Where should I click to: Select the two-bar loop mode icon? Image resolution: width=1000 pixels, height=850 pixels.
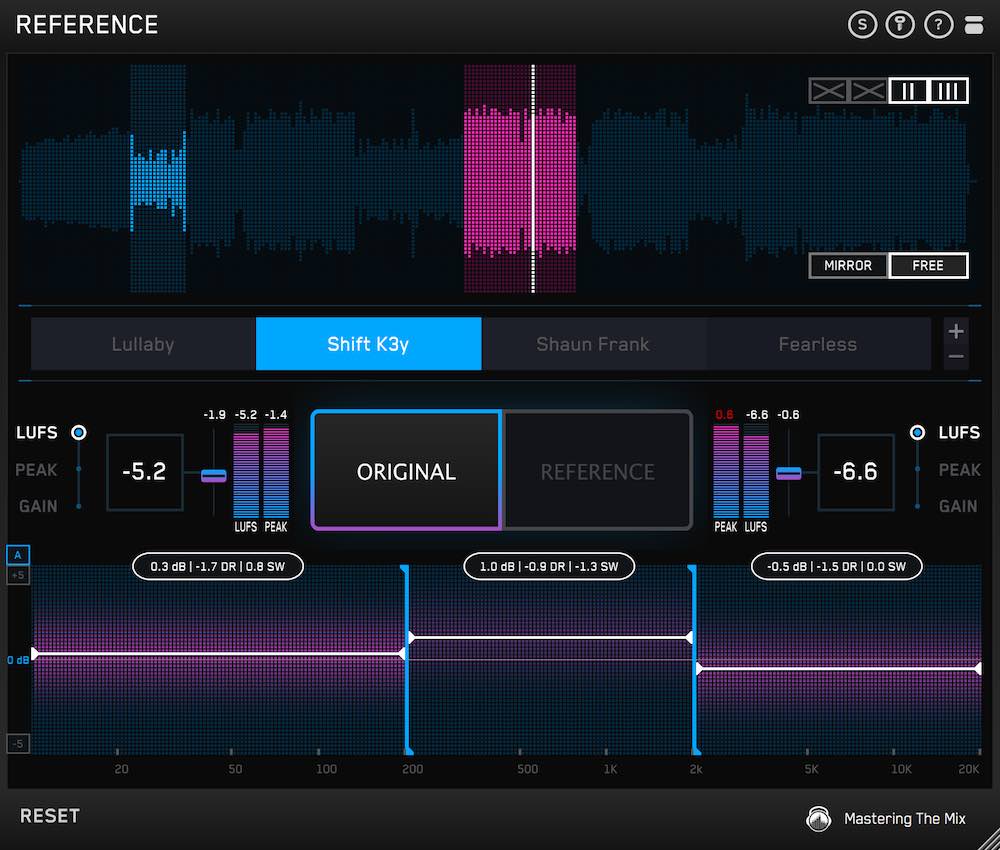point(908,91)
